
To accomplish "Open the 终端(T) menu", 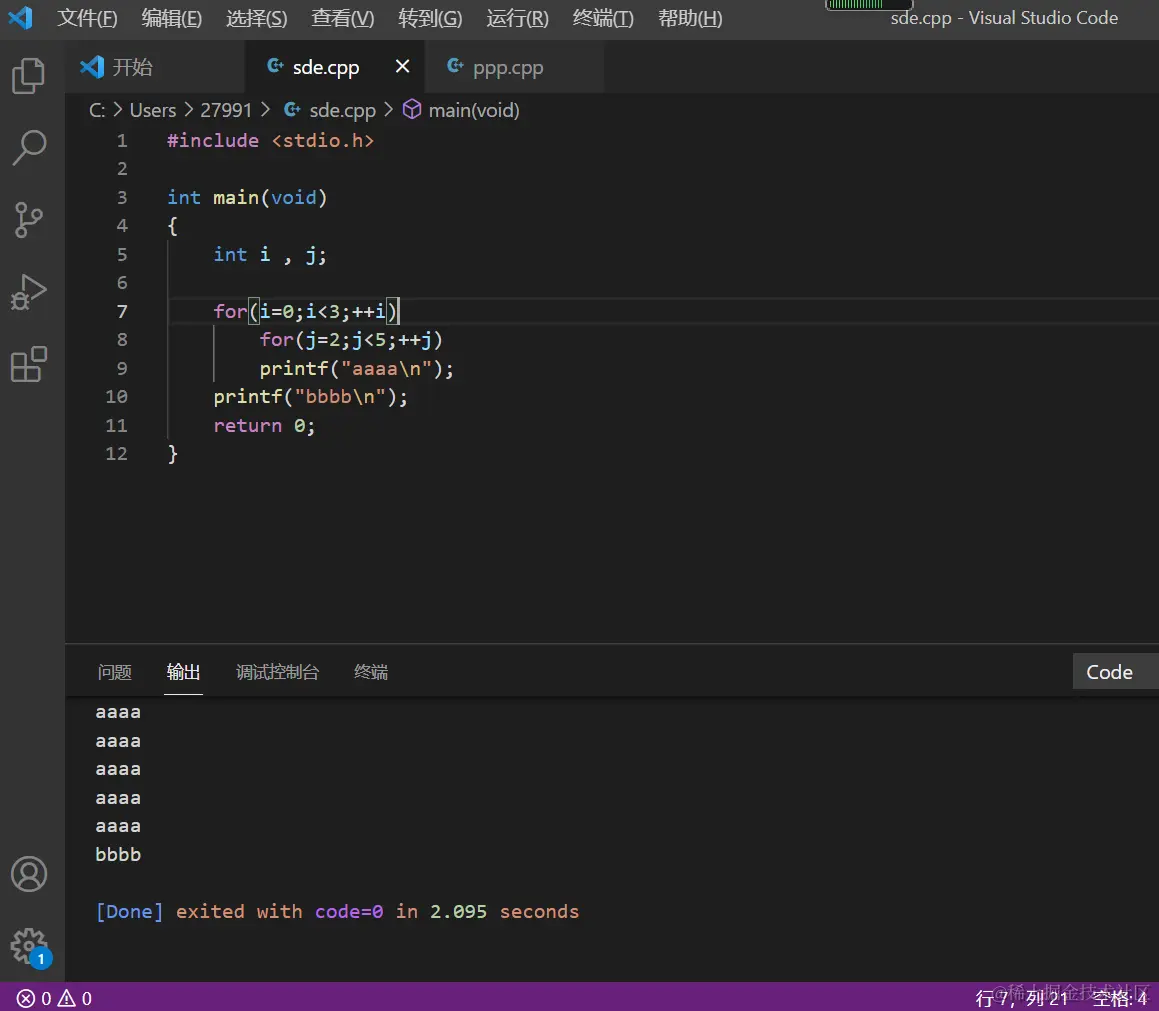I will coord(603,18).
